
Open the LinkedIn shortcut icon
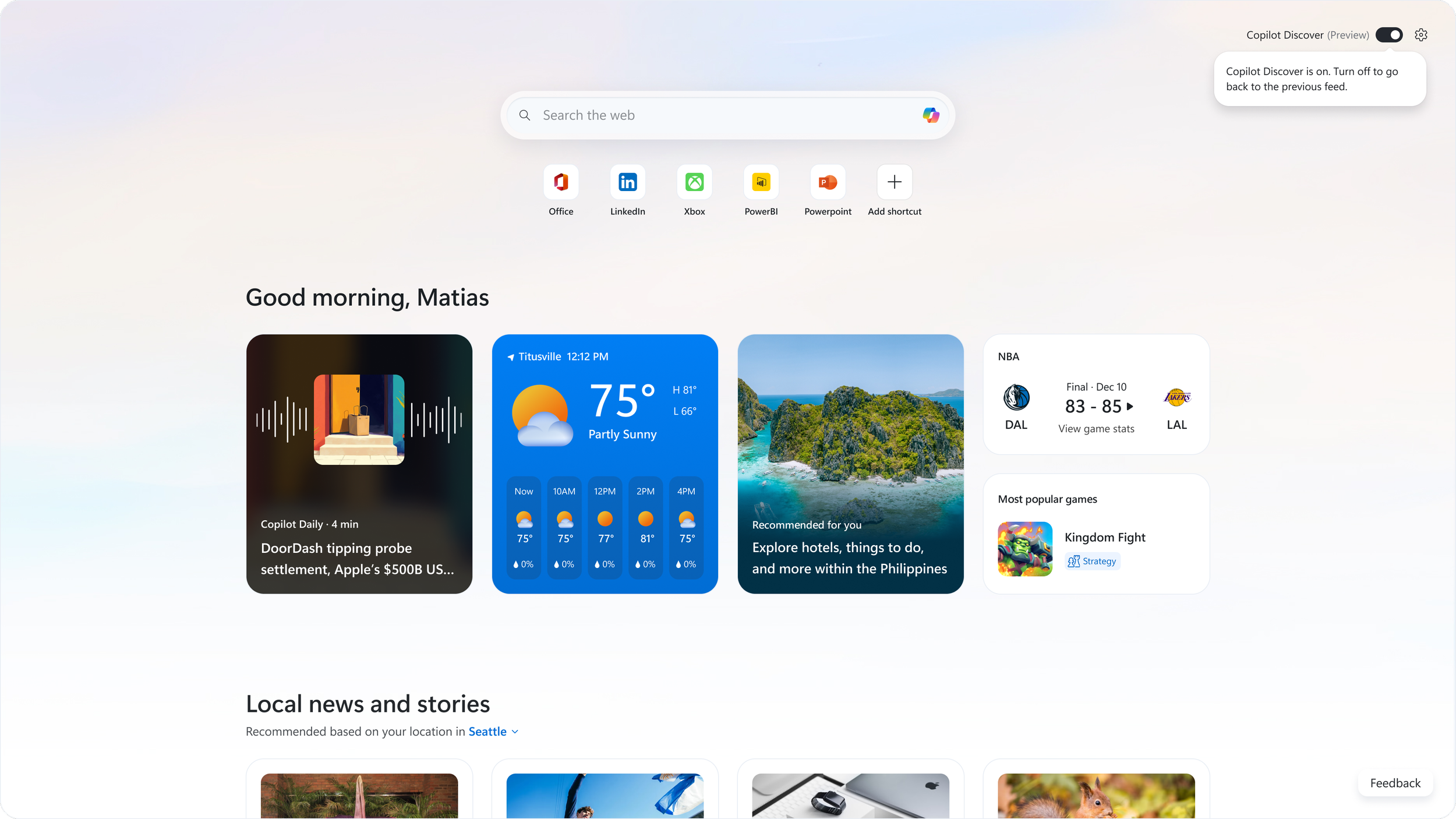[627, 182]
